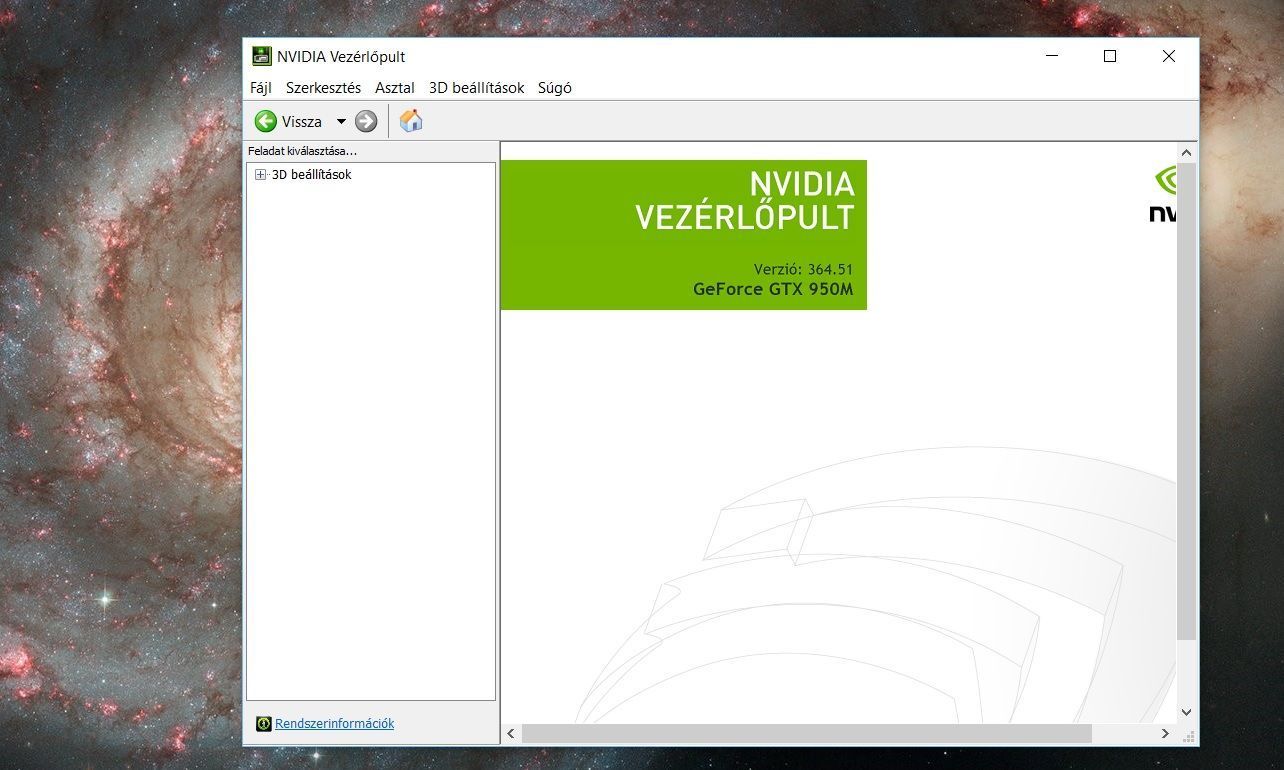Open the Rendszerinformációk link
The width and height of the screenshot is (1284, 770).
pyautogui.click(x=335, y=724)
